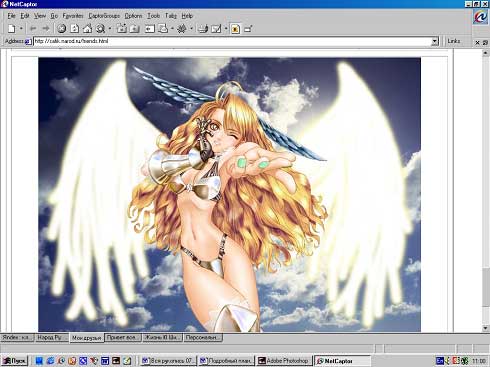Open the Favorites menu

point(73,16)
